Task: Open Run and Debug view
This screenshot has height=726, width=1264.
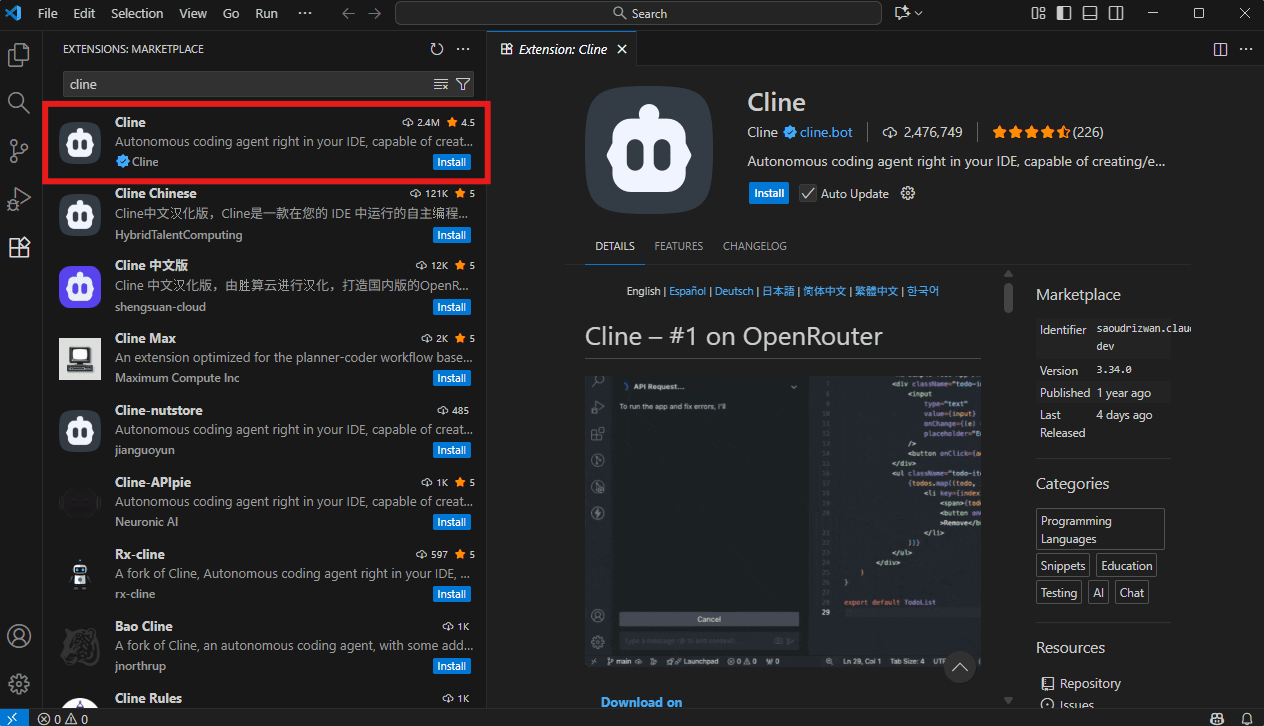Action: (x=19, y=199)
